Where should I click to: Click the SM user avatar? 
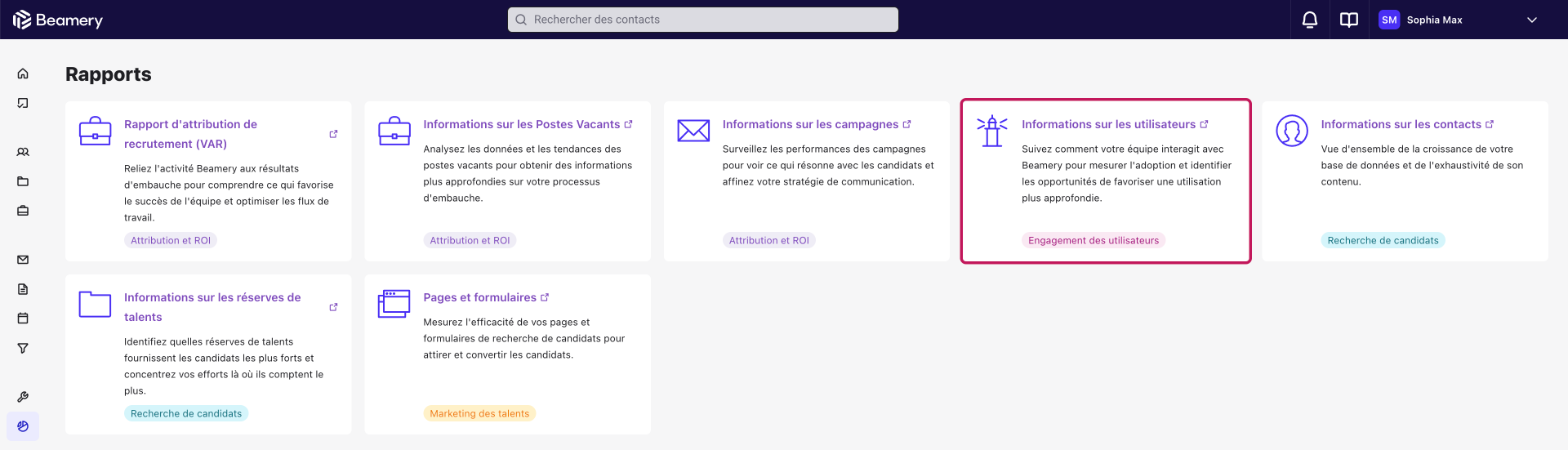[x=1389, y=20]
